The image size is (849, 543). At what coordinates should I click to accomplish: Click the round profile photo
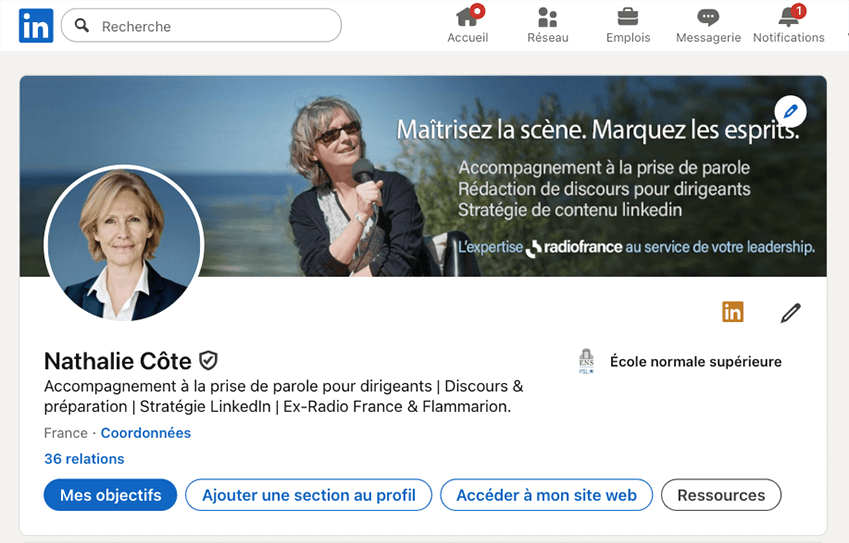(x=124, y=245)
